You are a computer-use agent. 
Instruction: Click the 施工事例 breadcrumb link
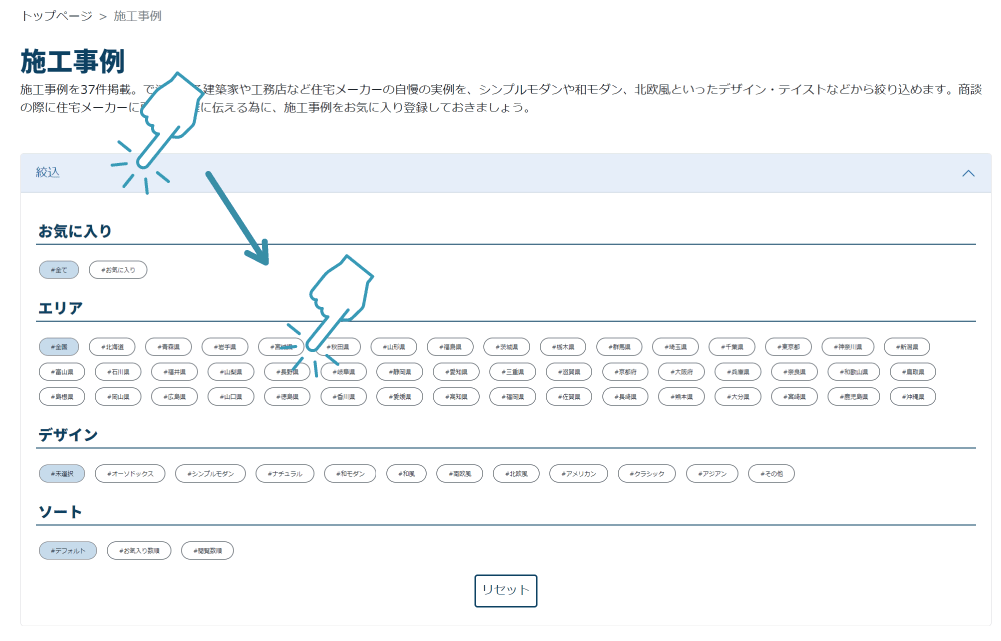click(x=140, y=16)
